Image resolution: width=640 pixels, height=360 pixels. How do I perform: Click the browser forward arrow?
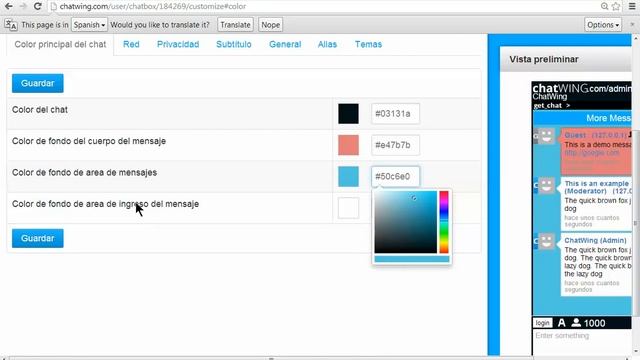coord(23,6)
